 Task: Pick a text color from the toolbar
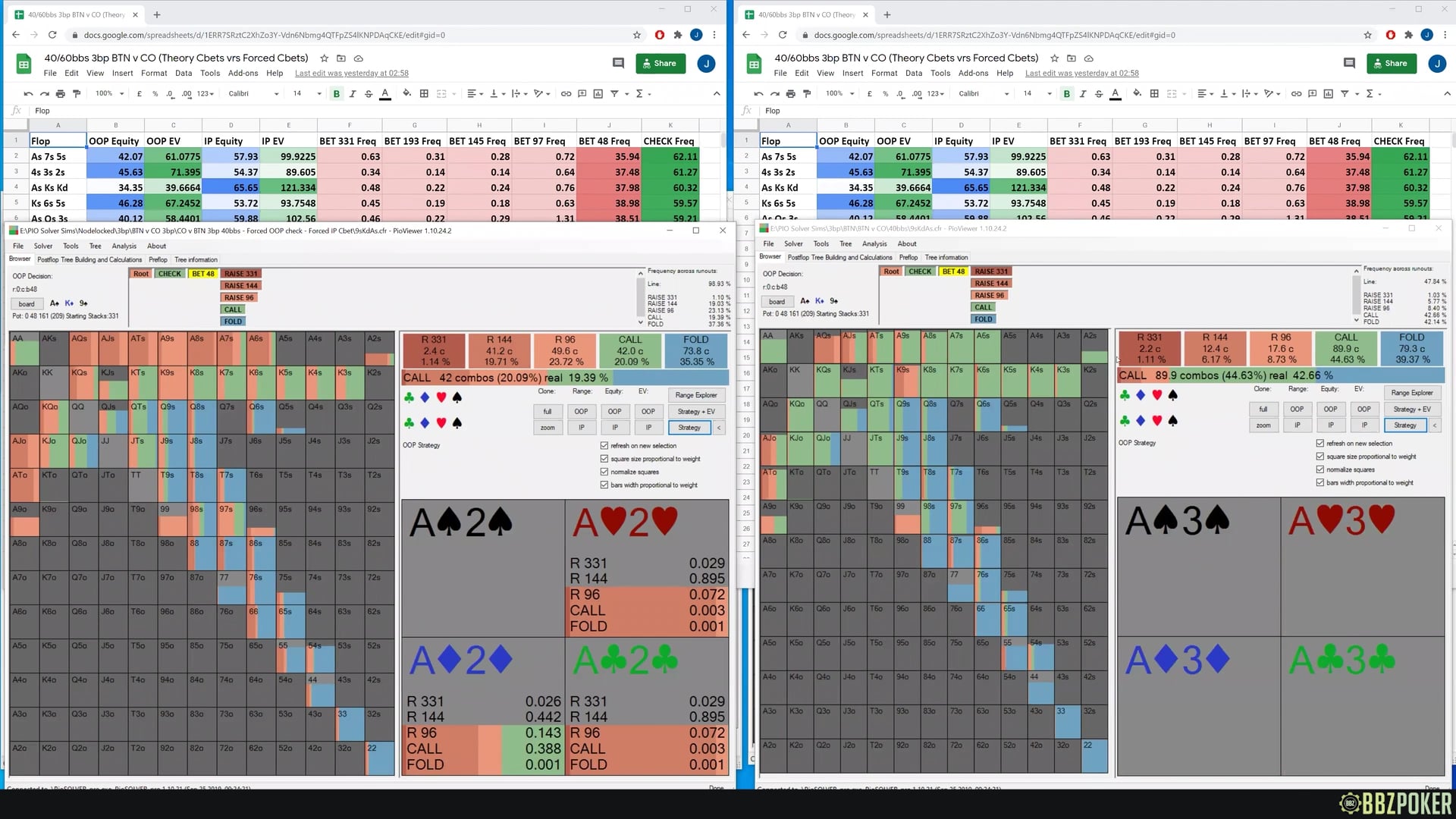pyautogui.click(x=385, y=93)
